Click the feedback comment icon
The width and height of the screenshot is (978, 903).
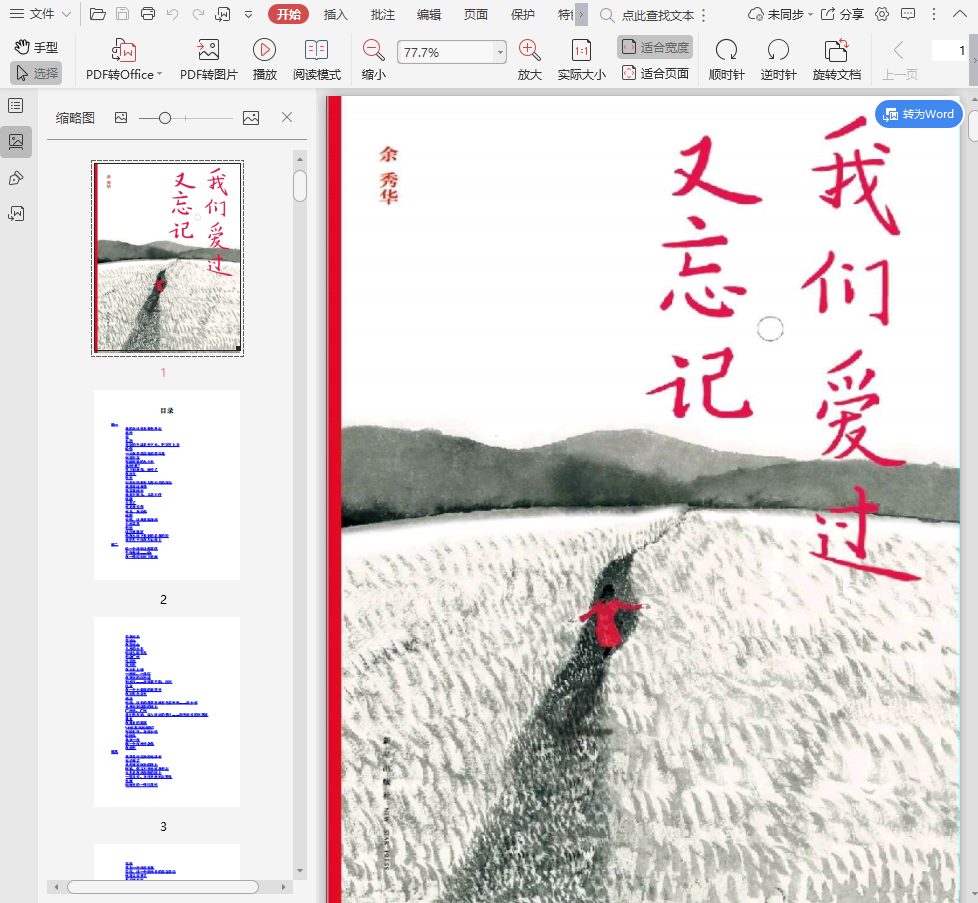pyautogui.click(x=908, y=14)
